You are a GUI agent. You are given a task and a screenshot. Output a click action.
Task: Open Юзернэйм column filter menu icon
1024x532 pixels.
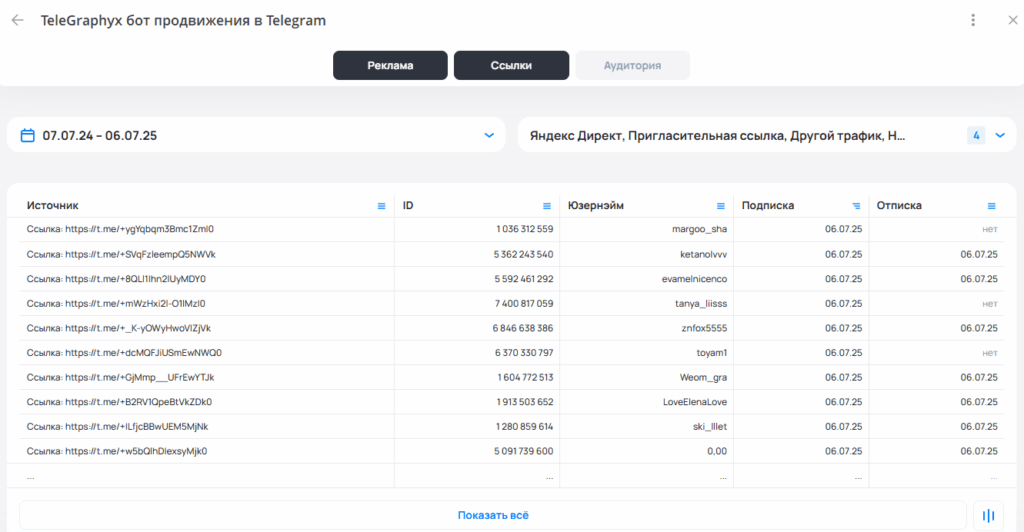[721, 206]
